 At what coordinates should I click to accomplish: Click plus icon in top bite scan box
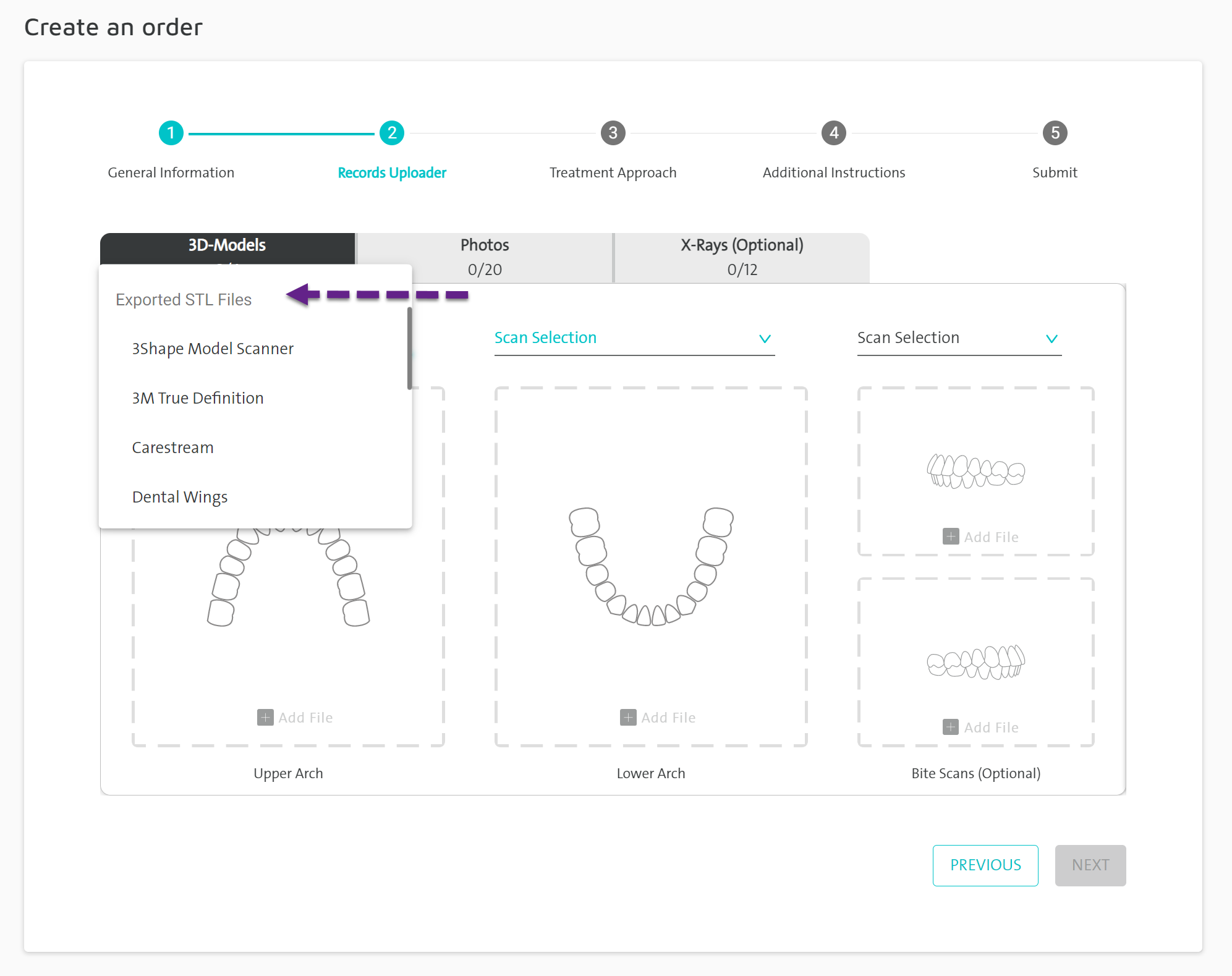pos(951,537)
